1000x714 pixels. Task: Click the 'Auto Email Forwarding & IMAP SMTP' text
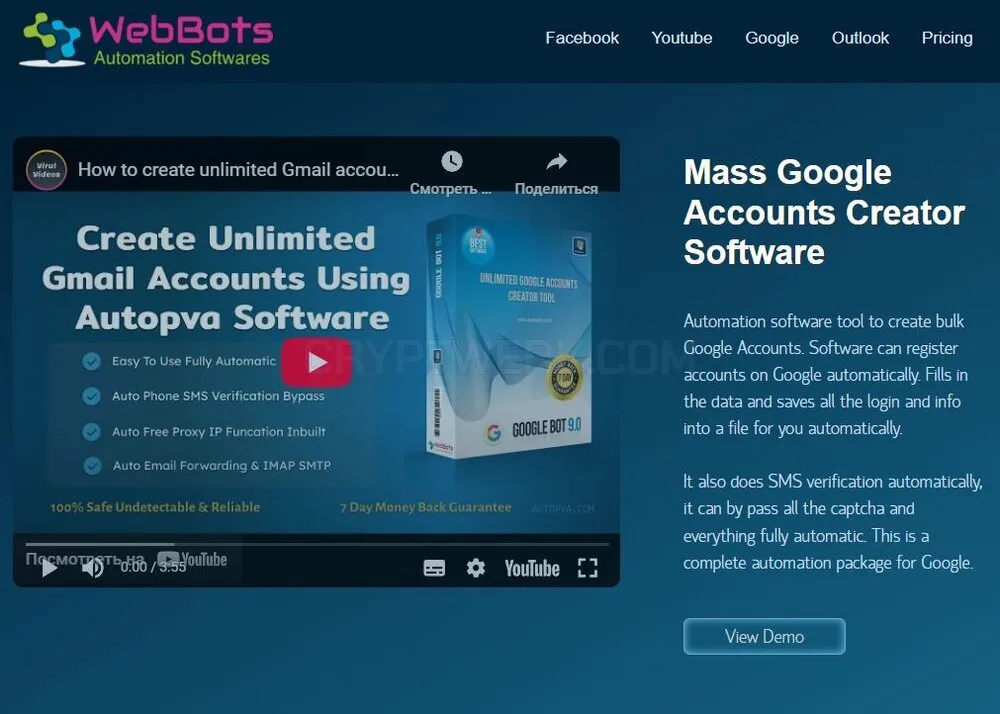[222, 465]
